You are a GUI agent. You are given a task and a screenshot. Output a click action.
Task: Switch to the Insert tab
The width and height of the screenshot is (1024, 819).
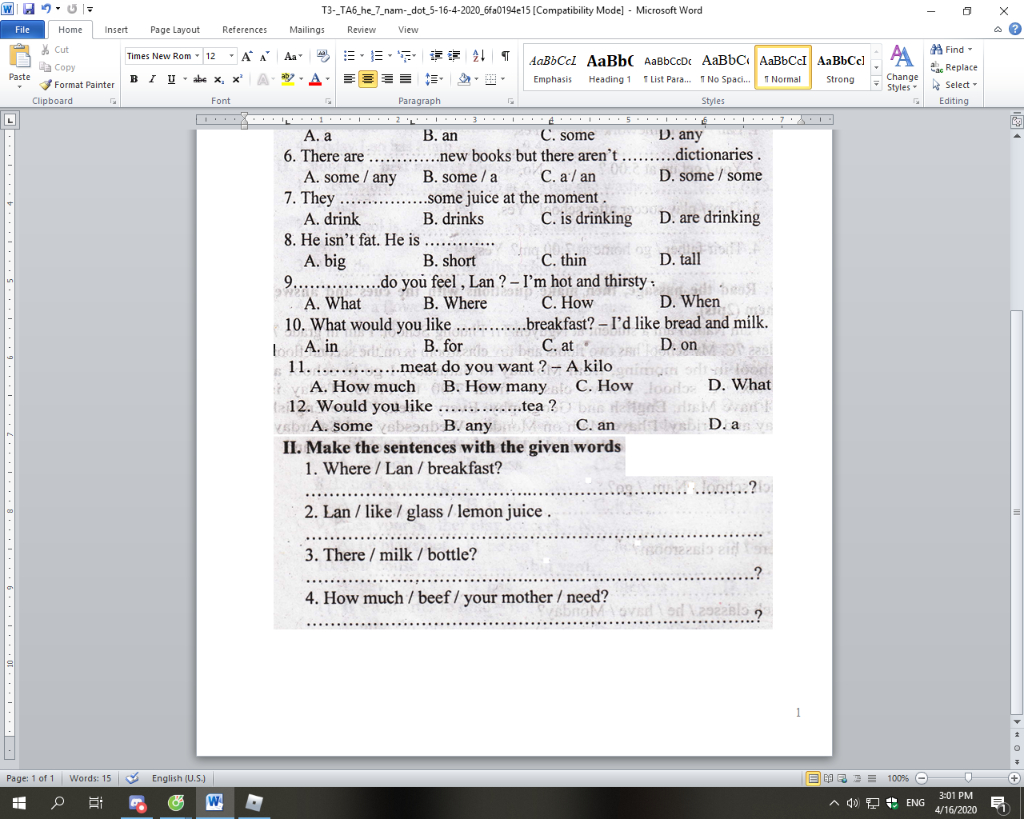click(116, 29)
